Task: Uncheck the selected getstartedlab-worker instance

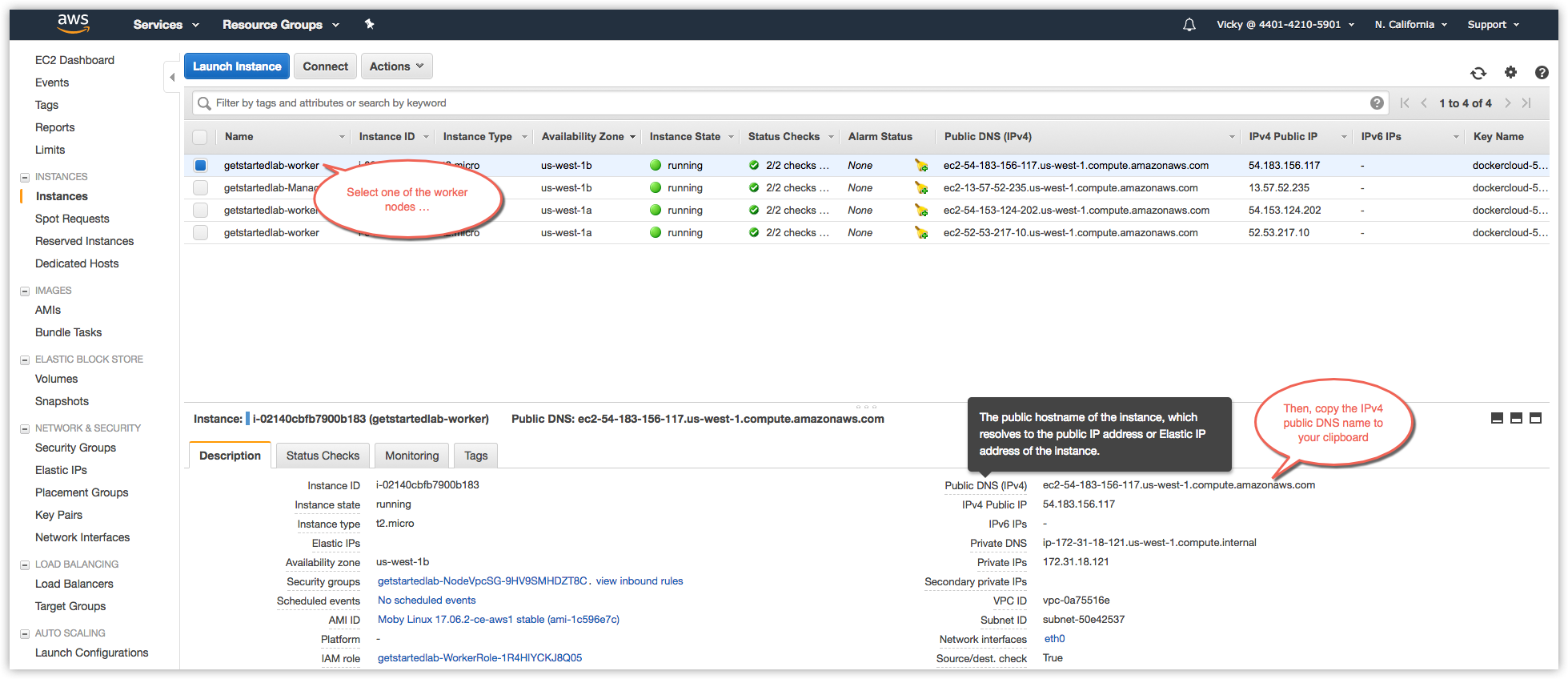Action: [x=200, y=166]
